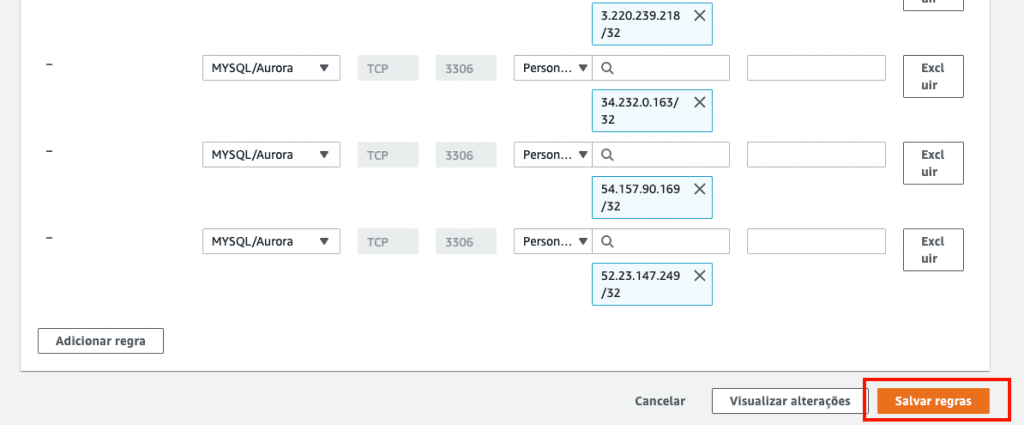Click source search box above 54.157.90.169/32
The width and height of the screenshot is (1024, 425).
668,155
